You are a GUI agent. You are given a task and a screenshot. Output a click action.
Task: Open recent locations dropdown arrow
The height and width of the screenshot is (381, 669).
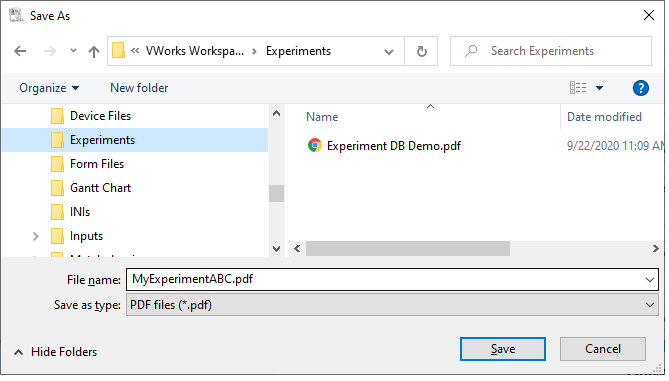tap(73, 51)
